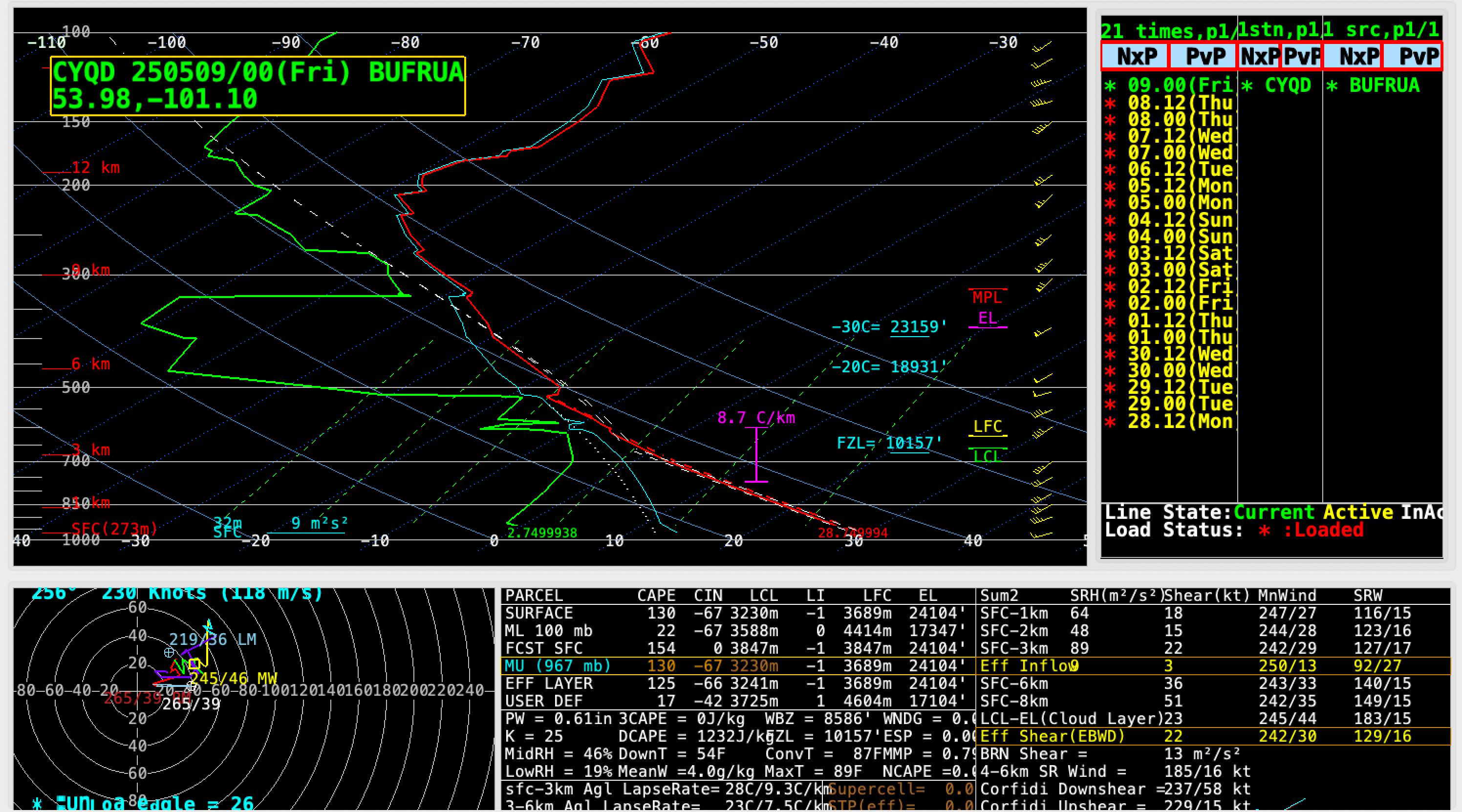Click the EFF LAYER parcel row
This screenshot has height=812, width=1462.
click(x=737, y=684)
